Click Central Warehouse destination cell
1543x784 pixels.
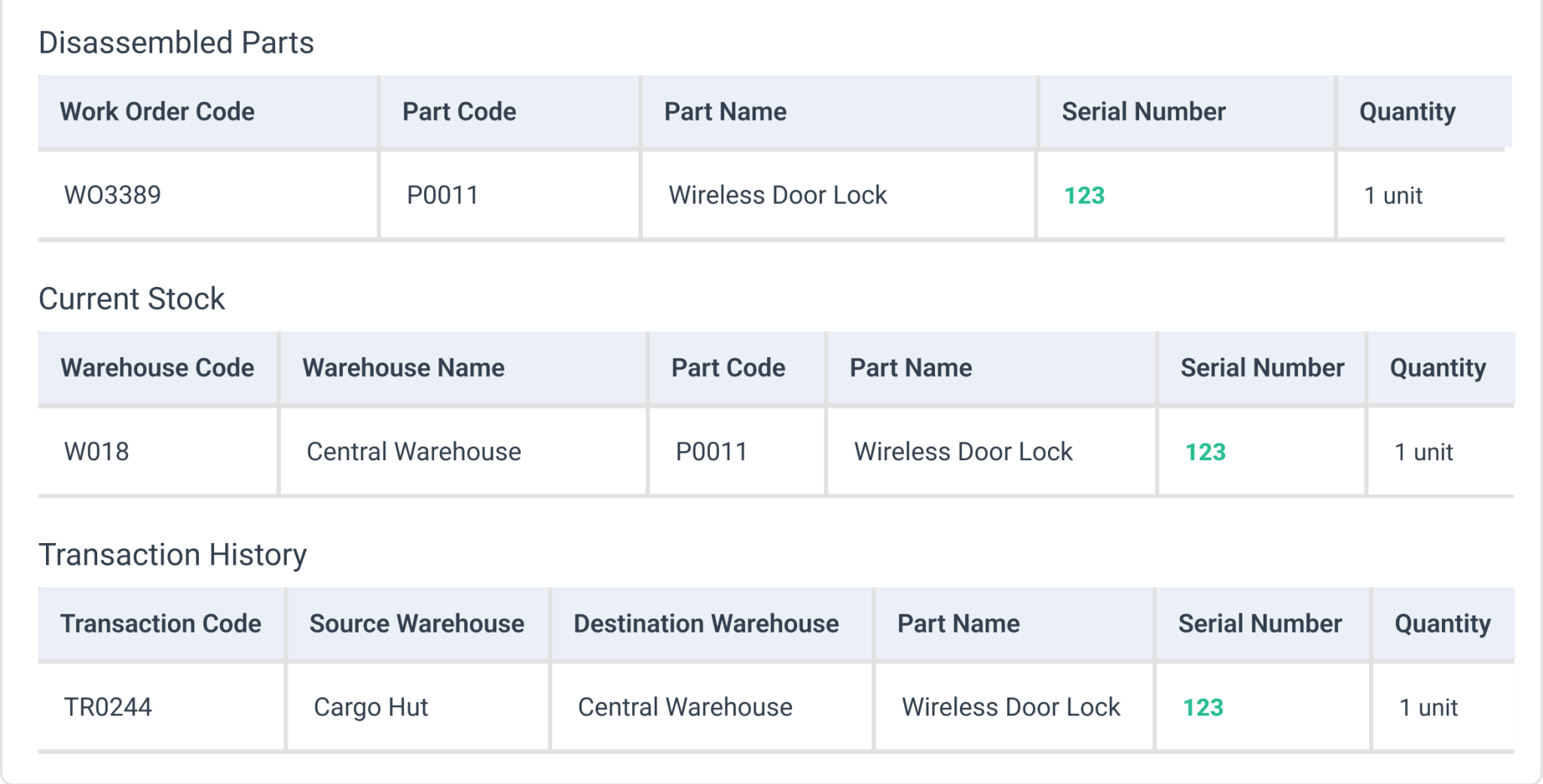tap(683, 706)
